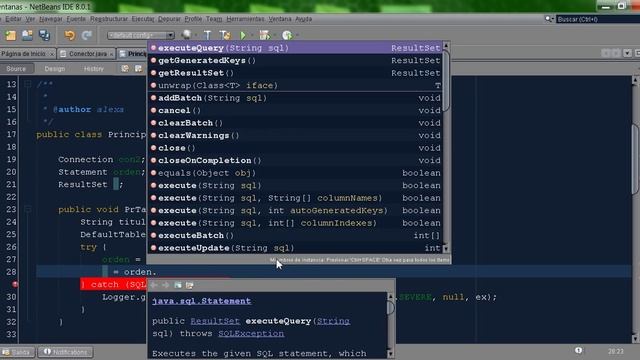Screen dimensions: 640x360
Task: Run the project with the green play icon
Action: (243, 36)
